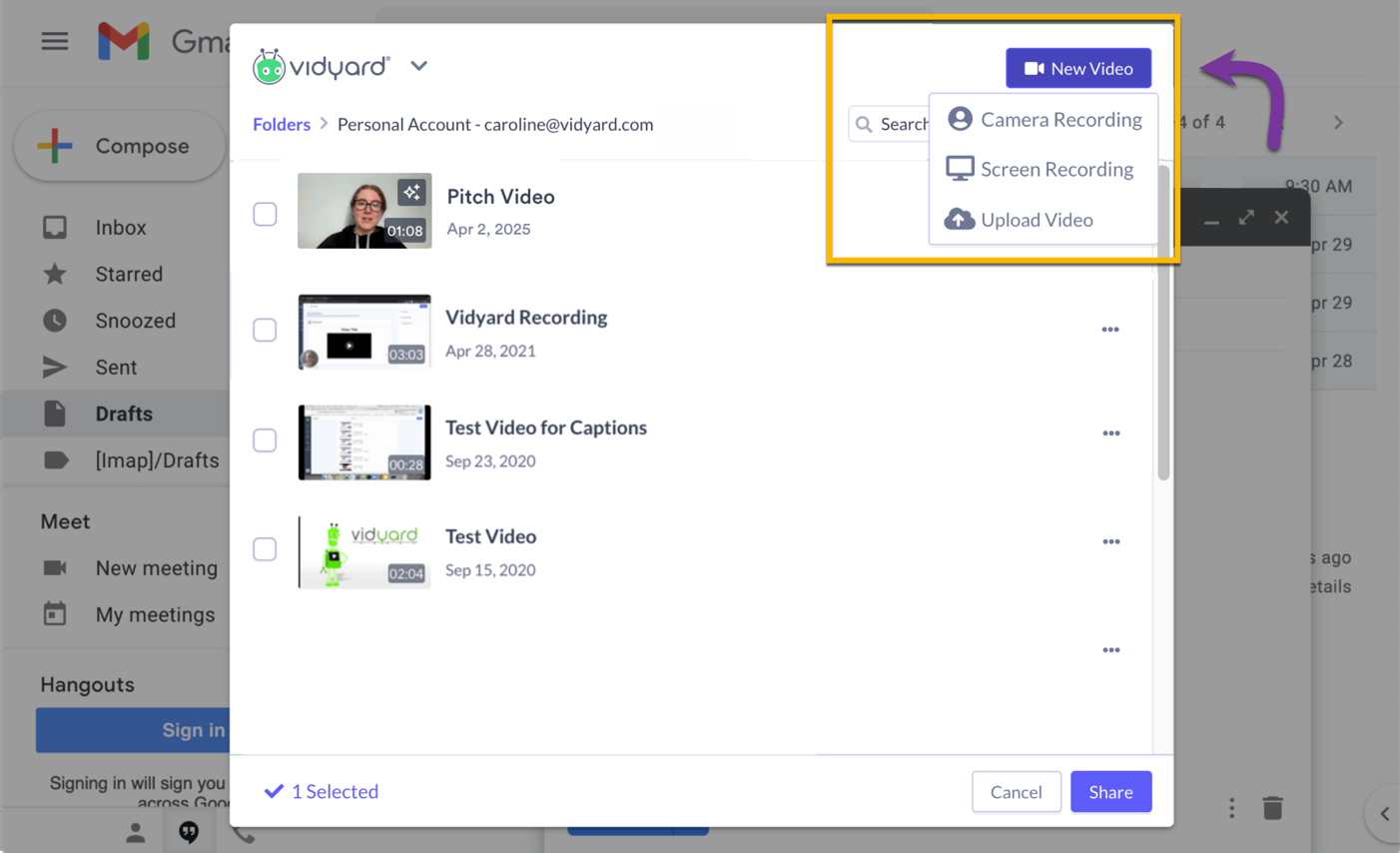Open the Pitch Video thumbnail

click(364, 211)
